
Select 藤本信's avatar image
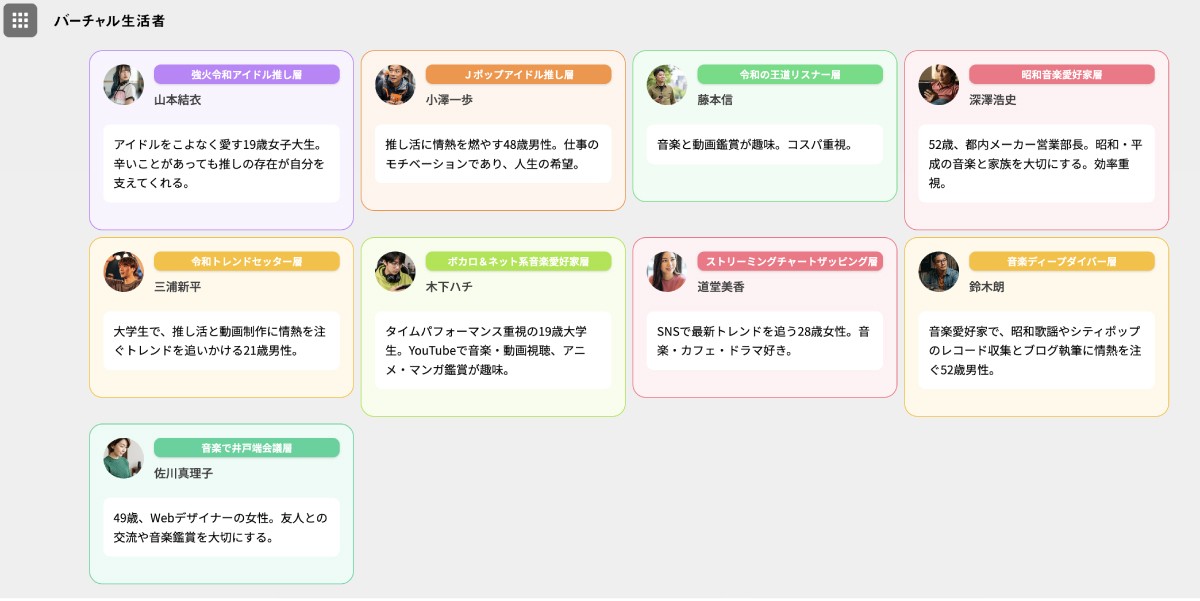click(667, 85)
